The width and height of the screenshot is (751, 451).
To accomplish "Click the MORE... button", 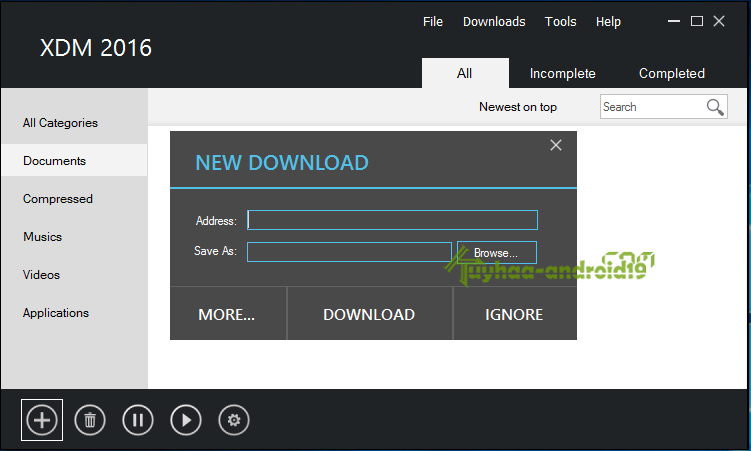I will (x=228, y=314).
